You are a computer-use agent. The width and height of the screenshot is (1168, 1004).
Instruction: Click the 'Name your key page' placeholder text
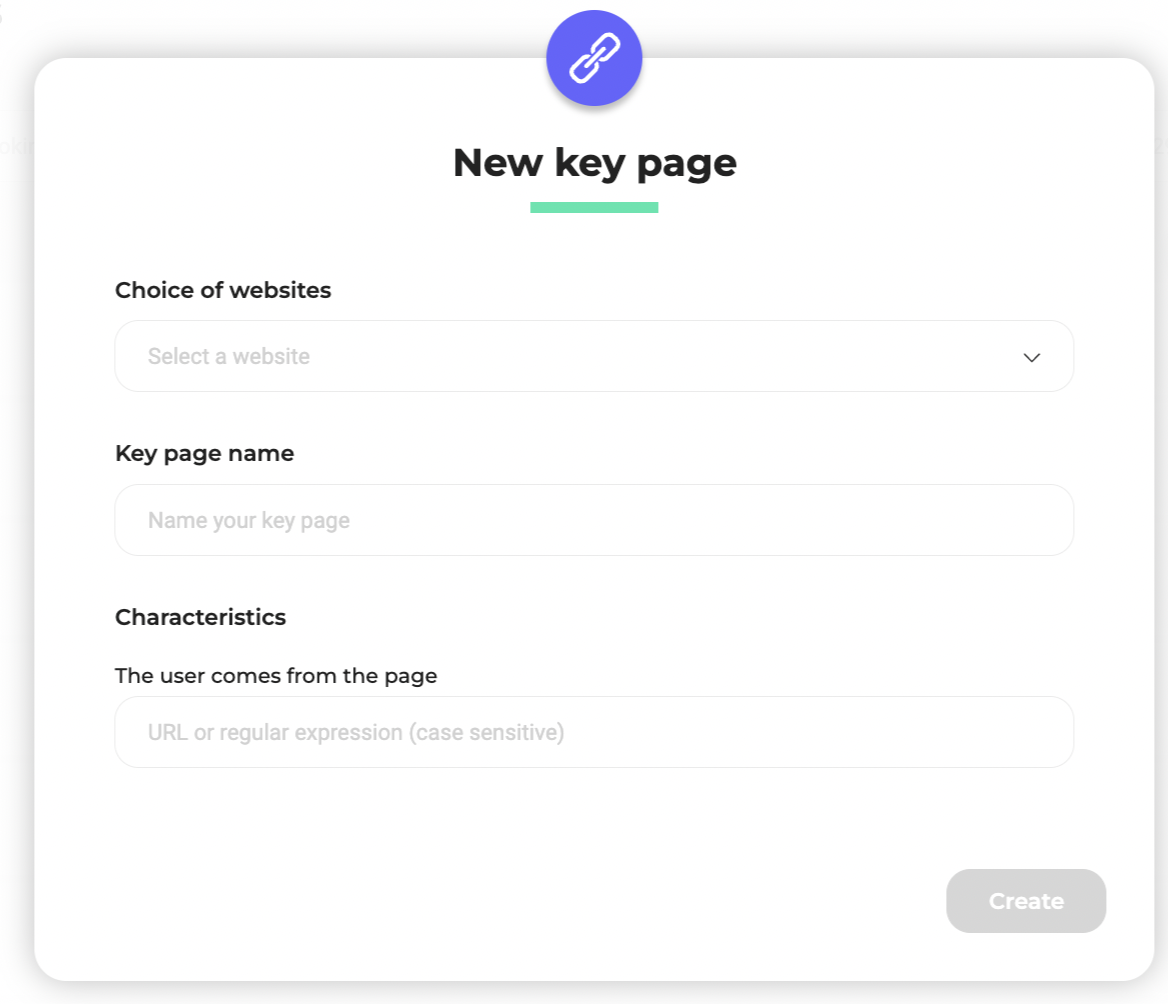pos(249,521)
